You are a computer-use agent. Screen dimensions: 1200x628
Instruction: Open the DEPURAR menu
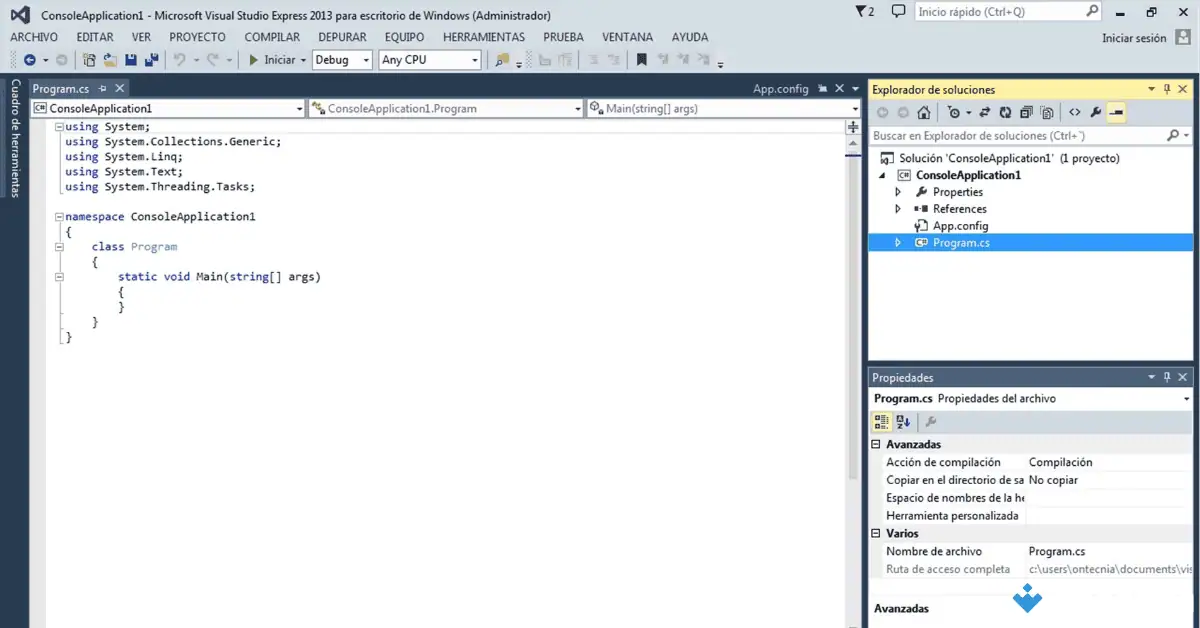342,36
